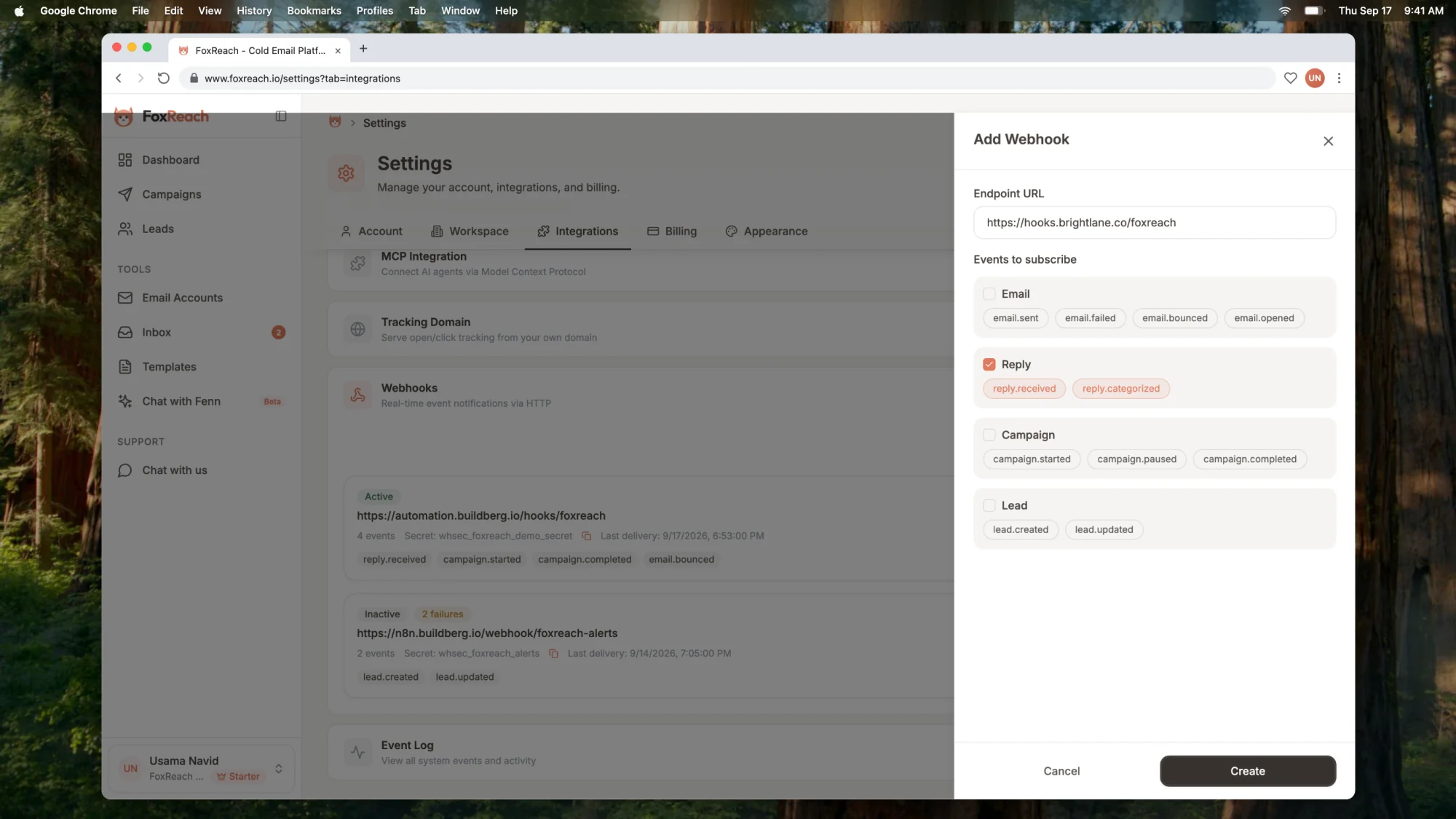Viewport: 1456px width, 819px height.
Task: Click the UN profile avatar in Chrome
Action: pos(1314,78)
